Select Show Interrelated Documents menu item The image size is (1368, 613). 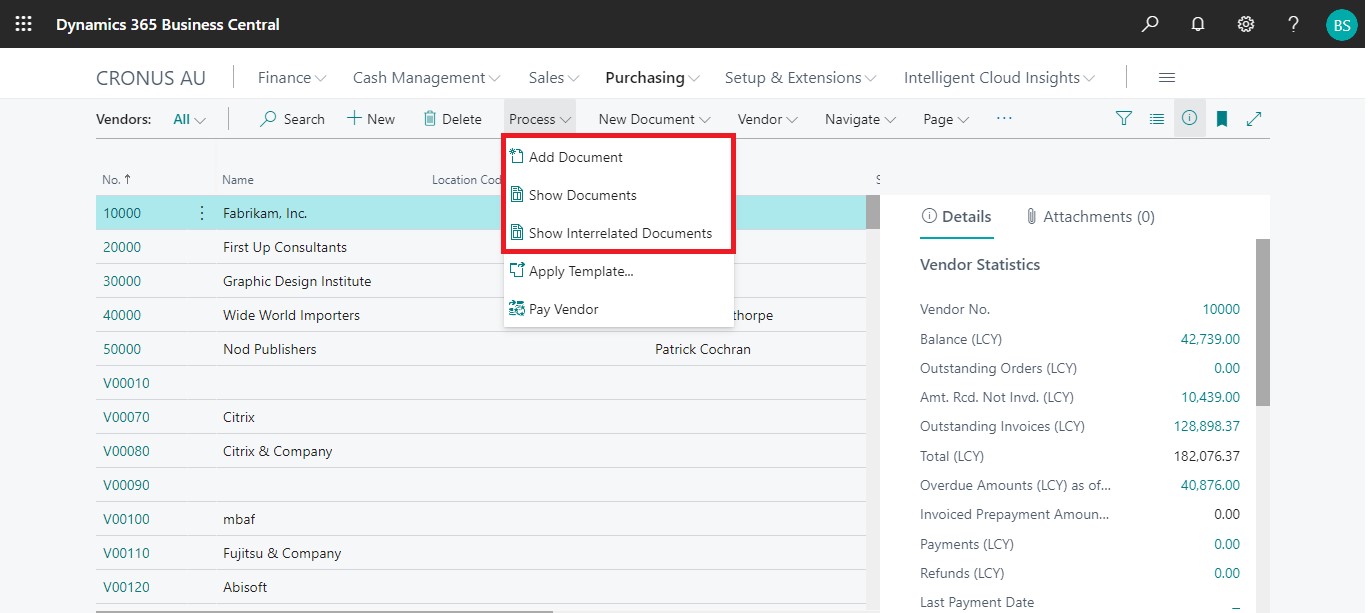click(619, 233)
